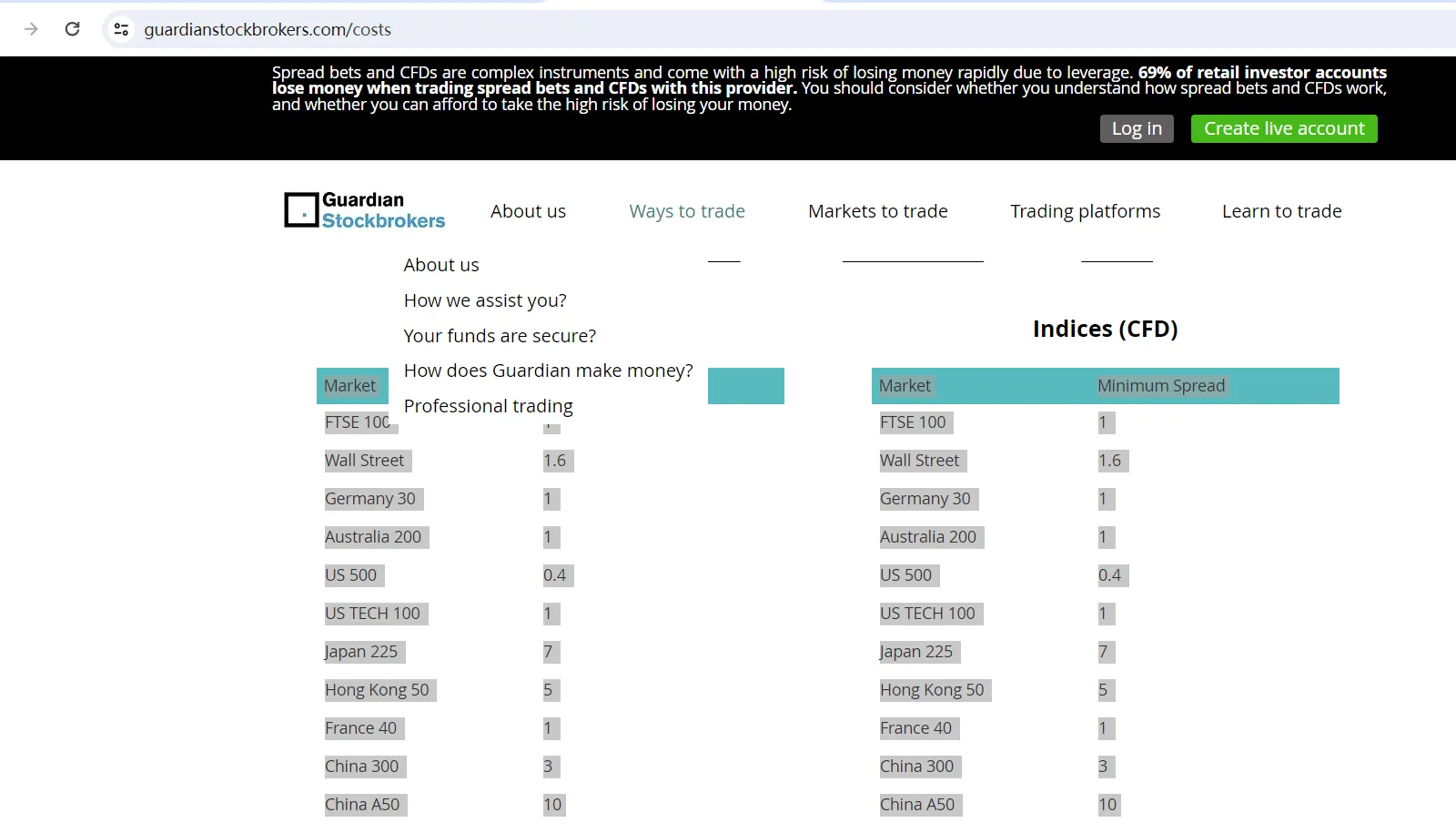Click spread 10 in the Indices (CFD) table
This screenshot has height=833, width=1456.
[x=1107, y=805]
